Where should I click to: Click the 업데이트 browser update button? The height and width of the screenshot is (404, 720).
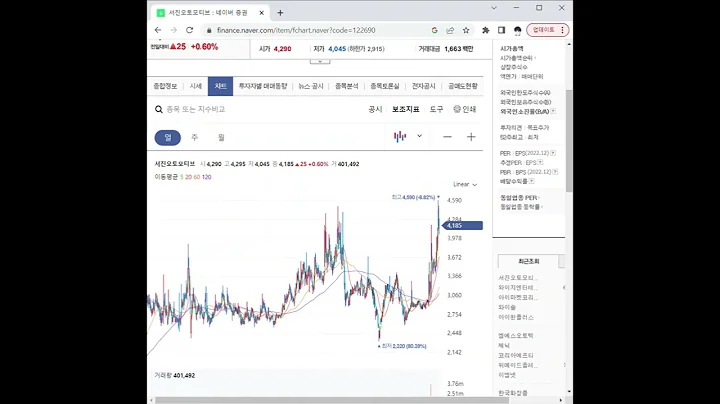pos(548,30)
